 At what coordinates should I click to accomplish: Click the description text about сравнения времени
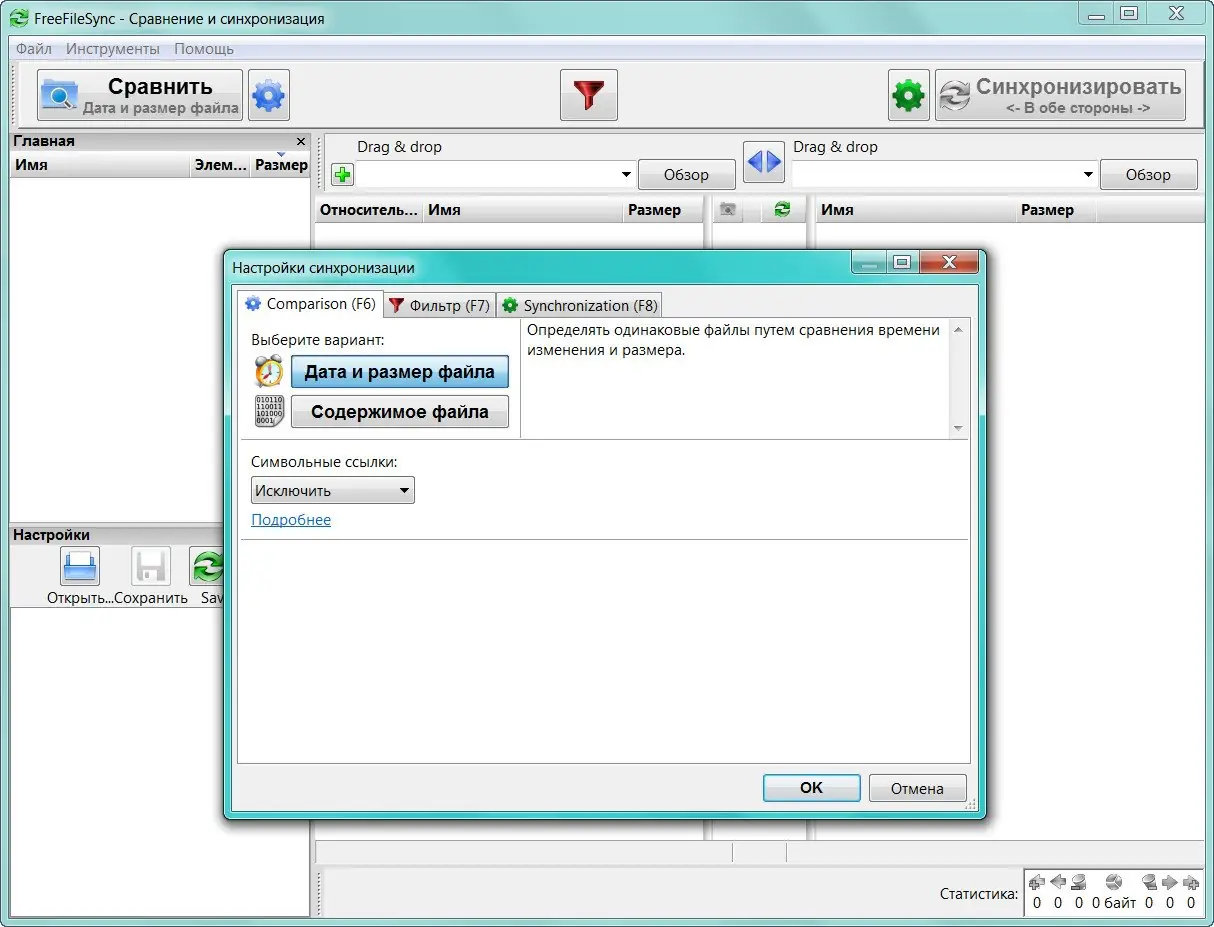(733, 340)
